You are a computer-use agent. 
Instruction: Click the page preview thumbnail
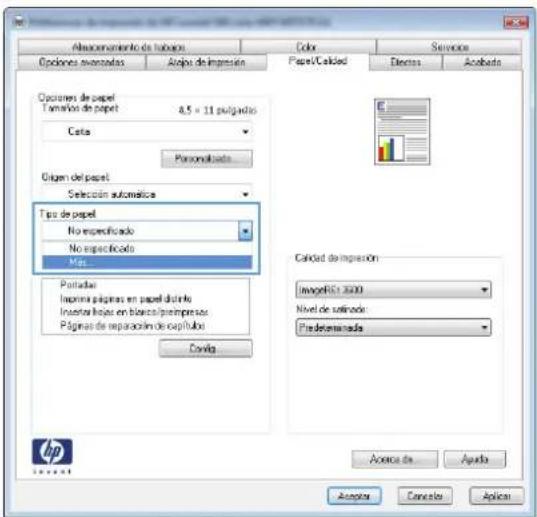click(402, 132)
